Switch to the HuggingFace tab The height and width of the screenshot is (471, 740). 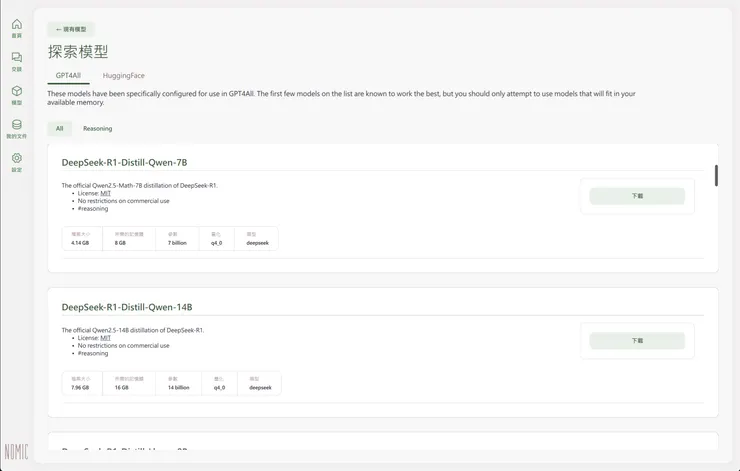pyautogui.click(x=123, y=75)
